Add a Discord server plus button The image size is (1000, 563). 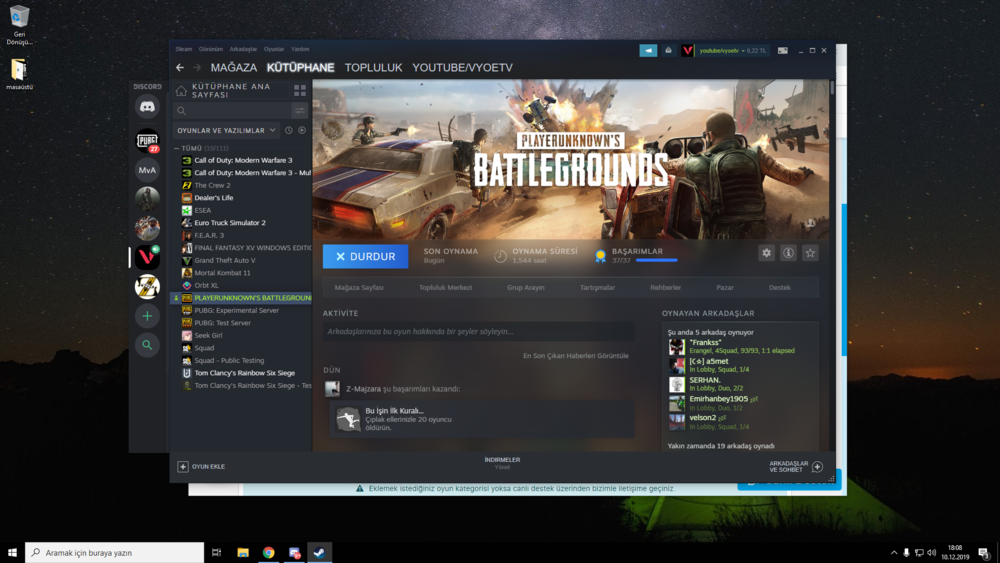pos(147,316)
